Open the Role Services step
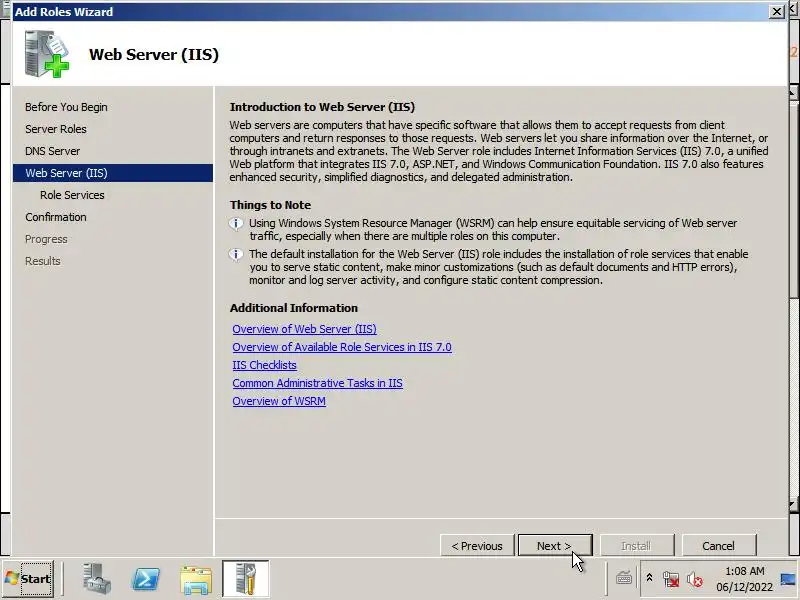 pyautogui.click(x=72, y=195)
